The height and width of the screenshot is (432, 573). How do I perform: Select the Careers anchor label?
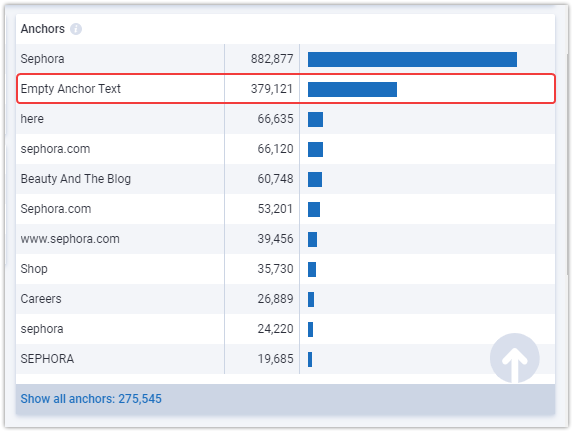click(41, 299)
